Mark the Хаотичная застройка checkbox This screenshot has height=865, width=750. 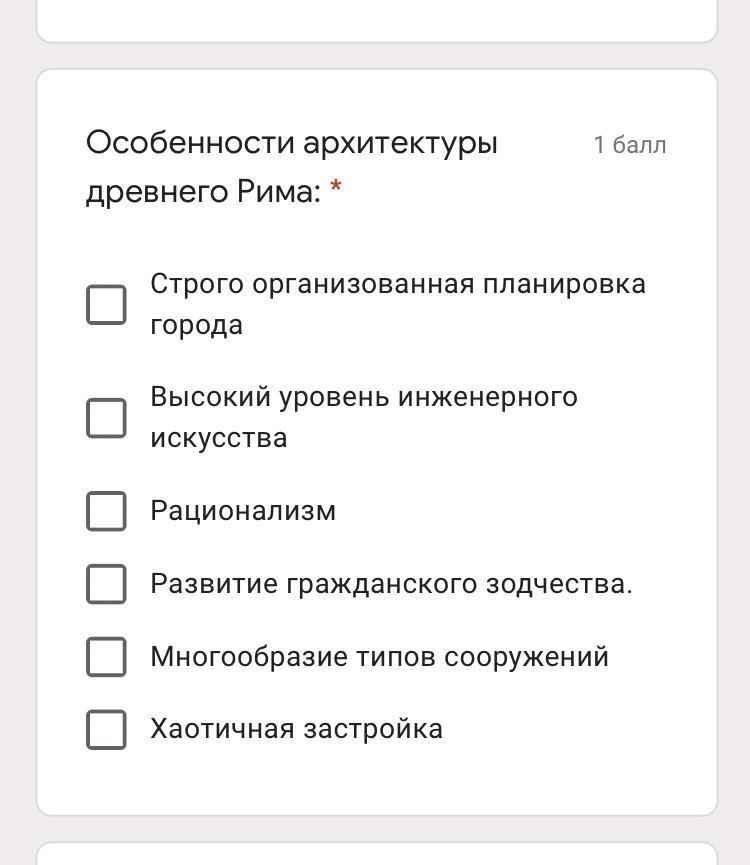(x=106, y=729)
